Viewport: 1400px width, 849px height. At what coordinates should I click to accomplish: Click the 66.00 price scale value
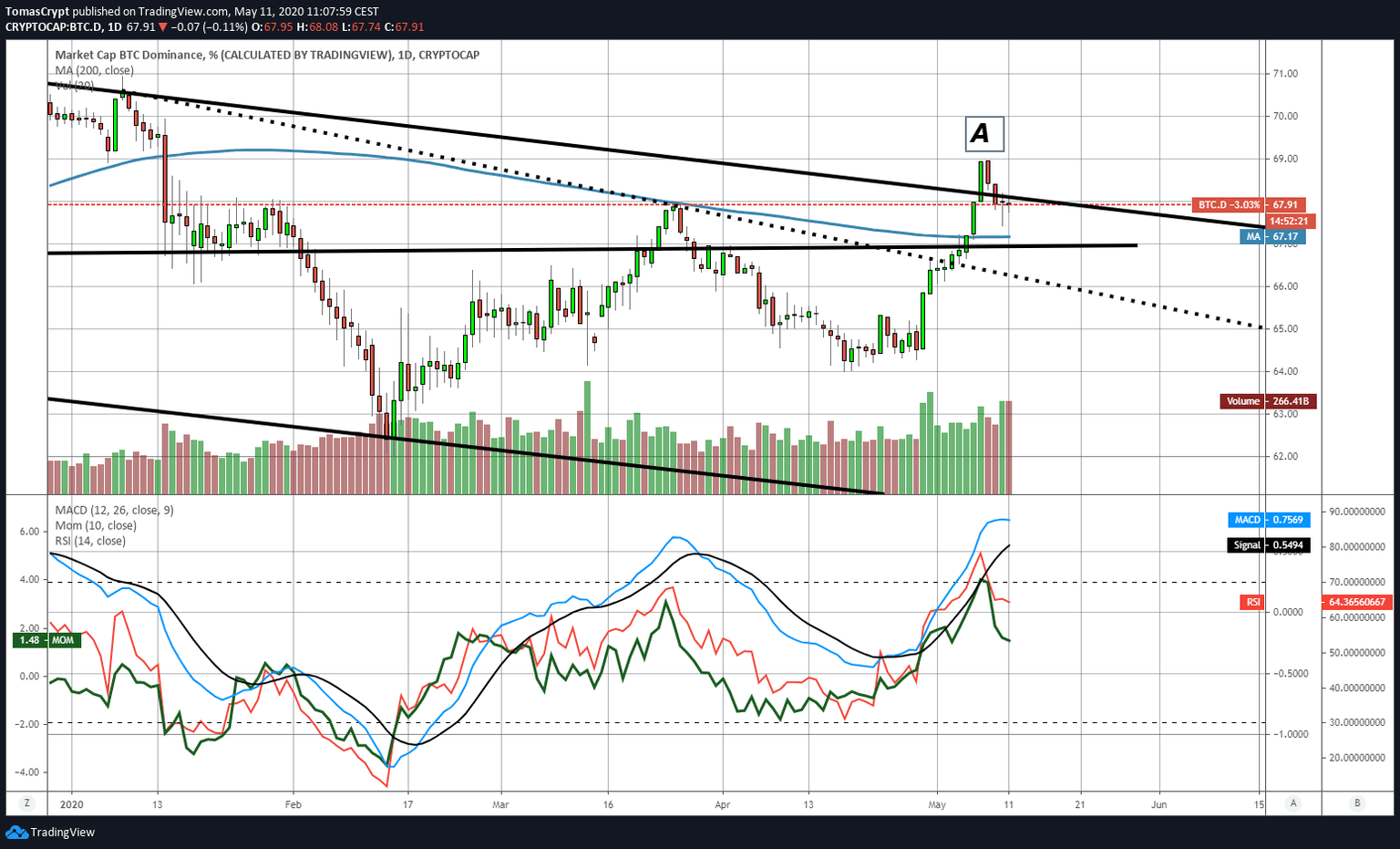tap(1285, 286)
